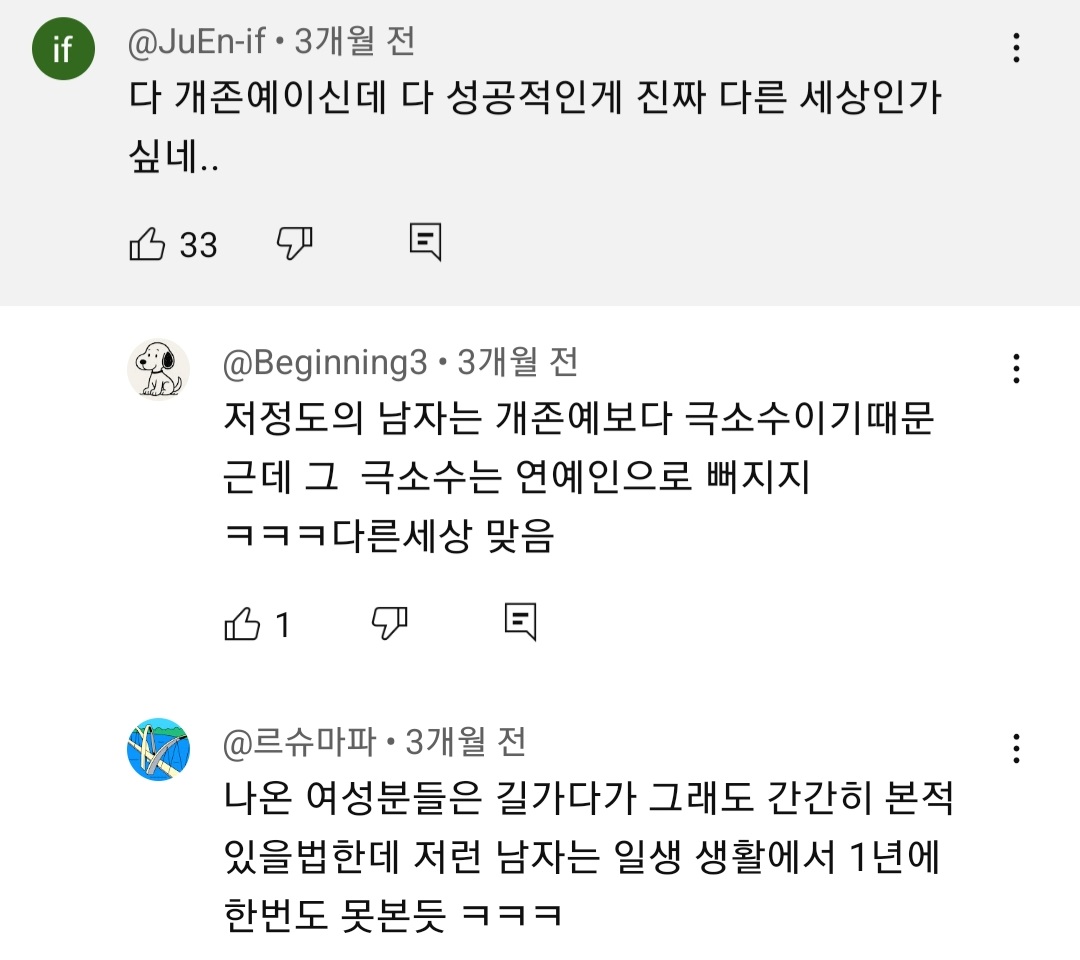Image resolution: width=1080 pixels, height=960 pixels.
Task: Open more options for @Beginning3's reply
Action: coord(1016,369)
